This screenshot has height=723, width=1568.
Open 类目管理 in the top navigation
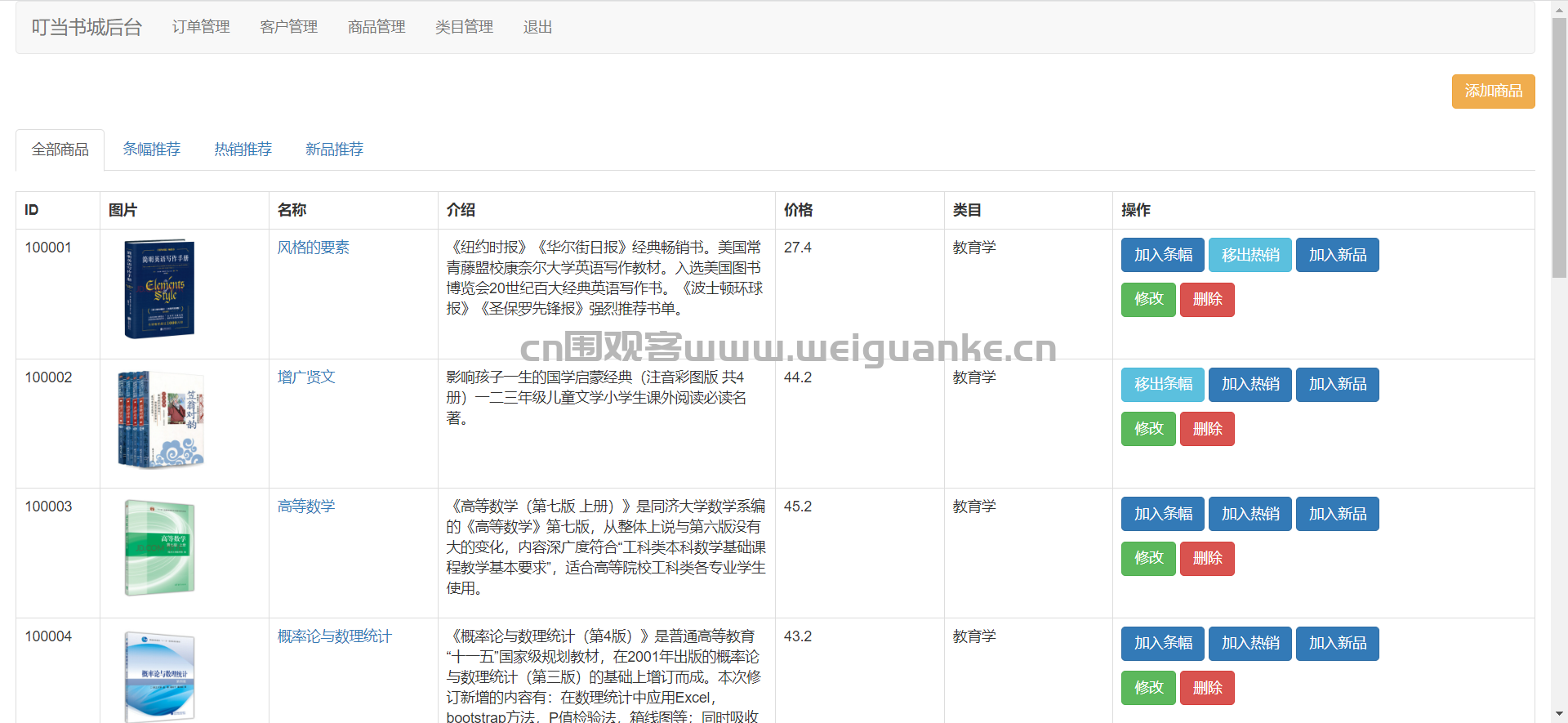tap(464, 27)
